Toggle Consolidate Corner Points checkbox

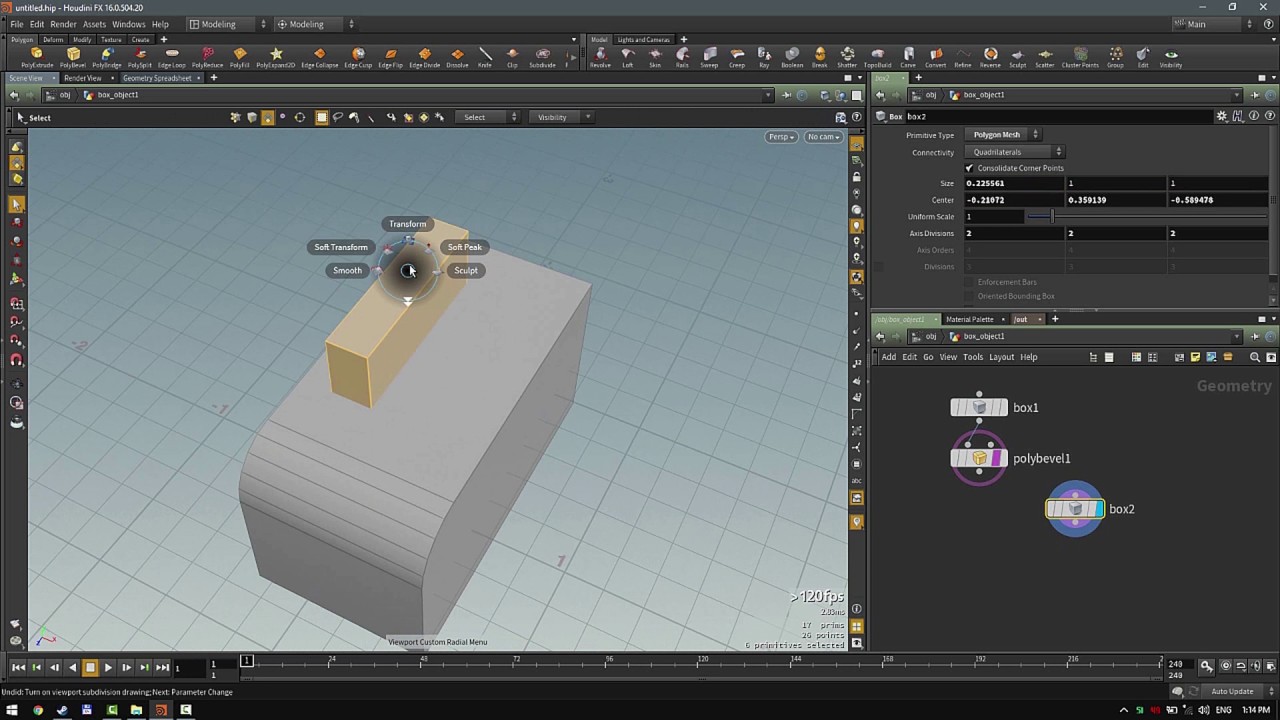click(x=969, y=168)
